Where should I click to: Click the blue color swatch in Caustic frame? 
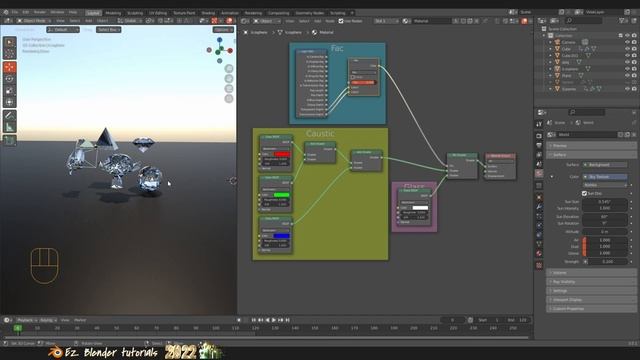click(282, 236)
